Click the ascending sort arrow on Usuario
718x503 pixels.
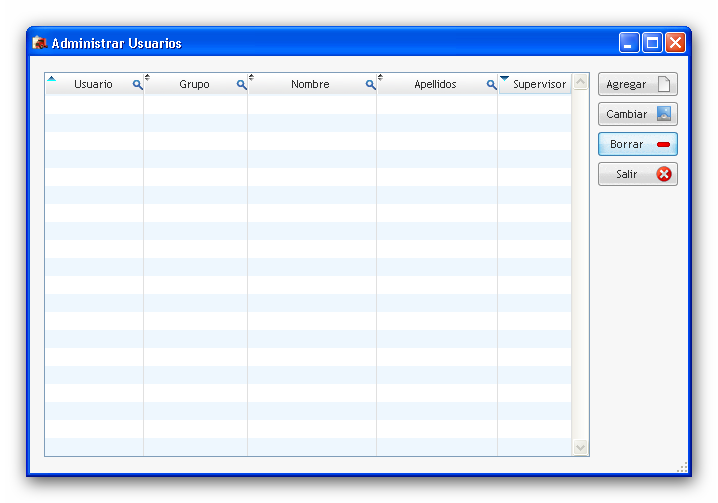pos(52,78)
